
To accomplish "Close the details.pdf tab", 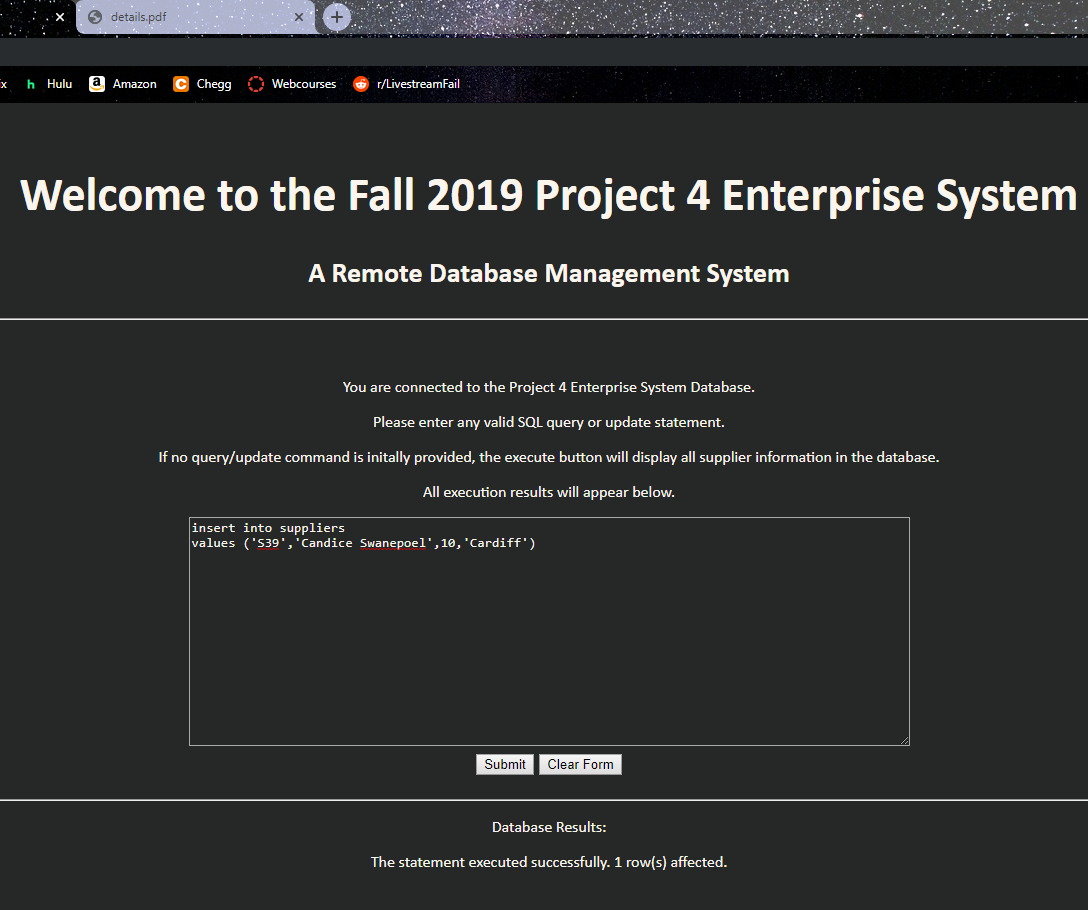I will click(x=299, y=17).
